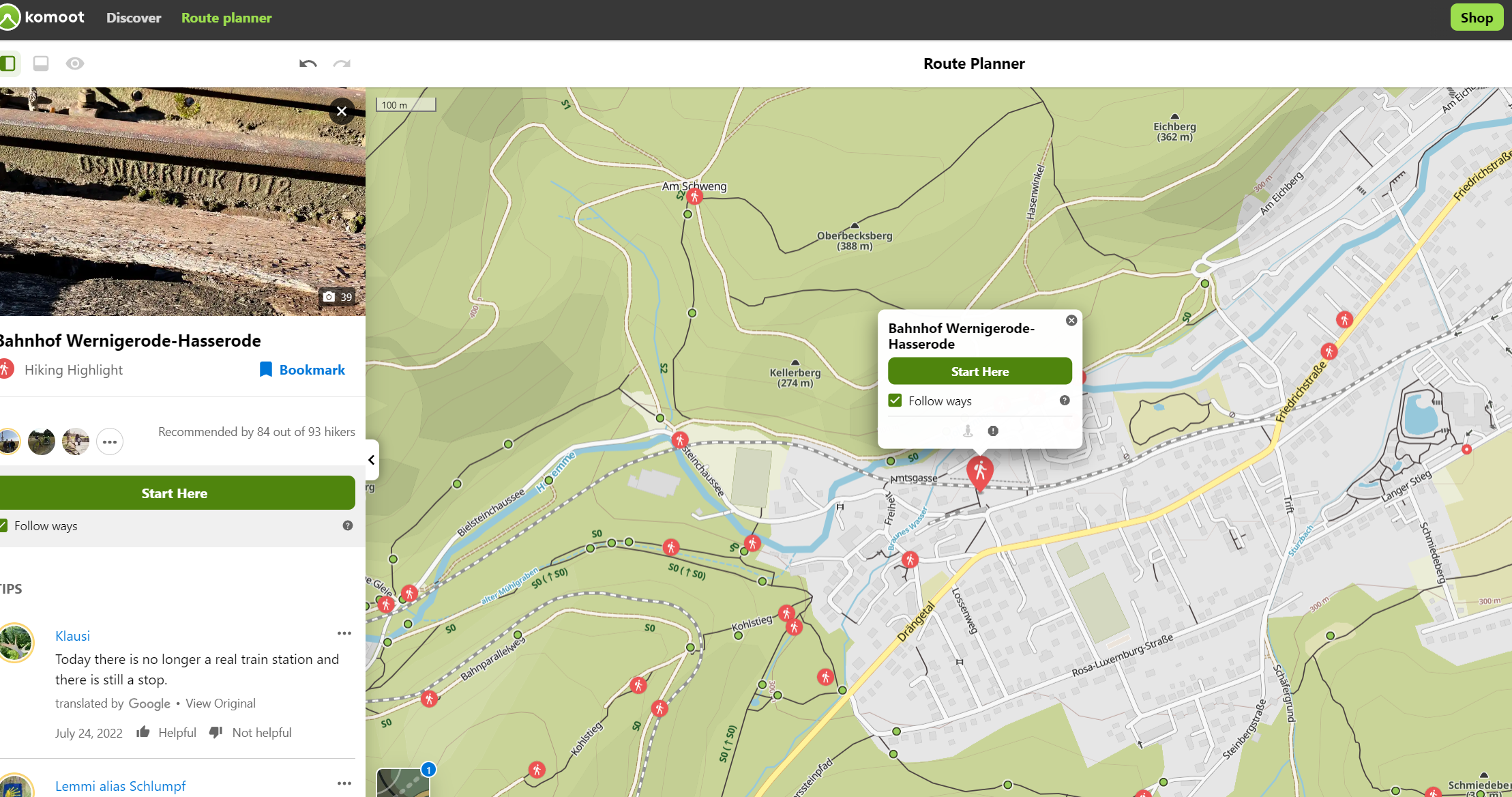Screen dimensions: 1512x797
Task: Click the undo arrow icon
Action: 308,63
